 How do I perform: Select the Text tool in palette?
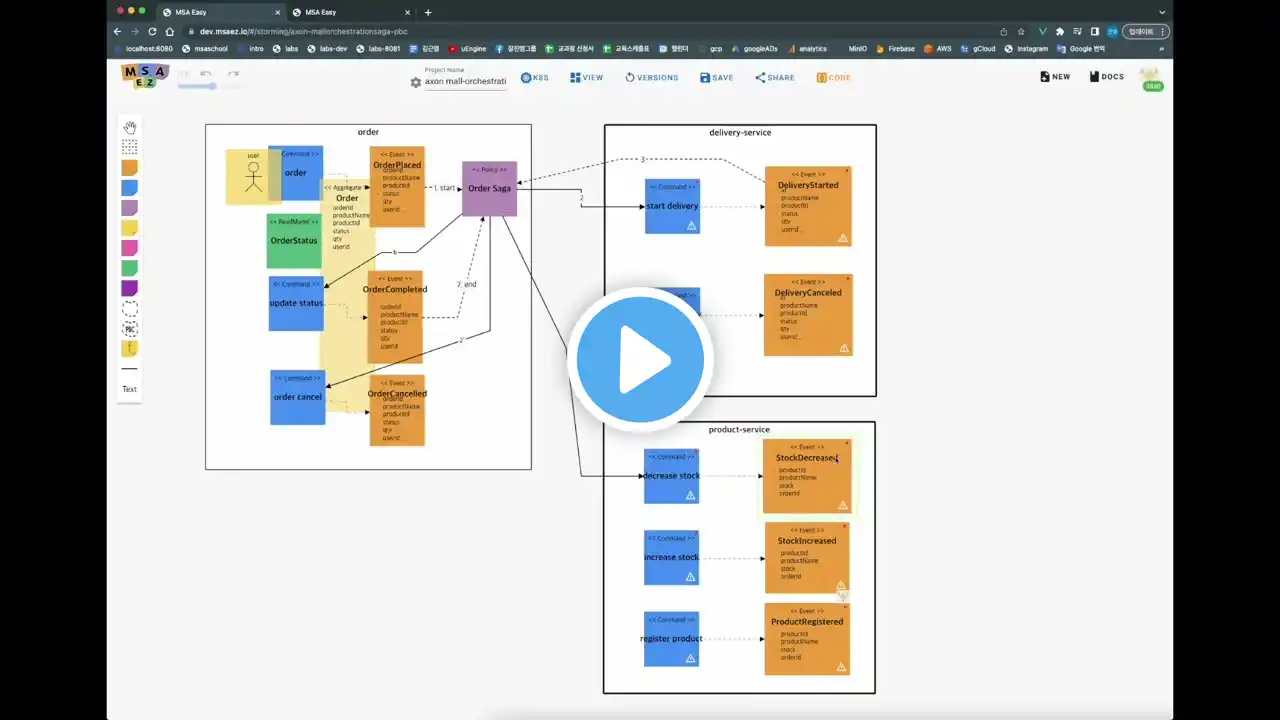[x=130, y=389]
